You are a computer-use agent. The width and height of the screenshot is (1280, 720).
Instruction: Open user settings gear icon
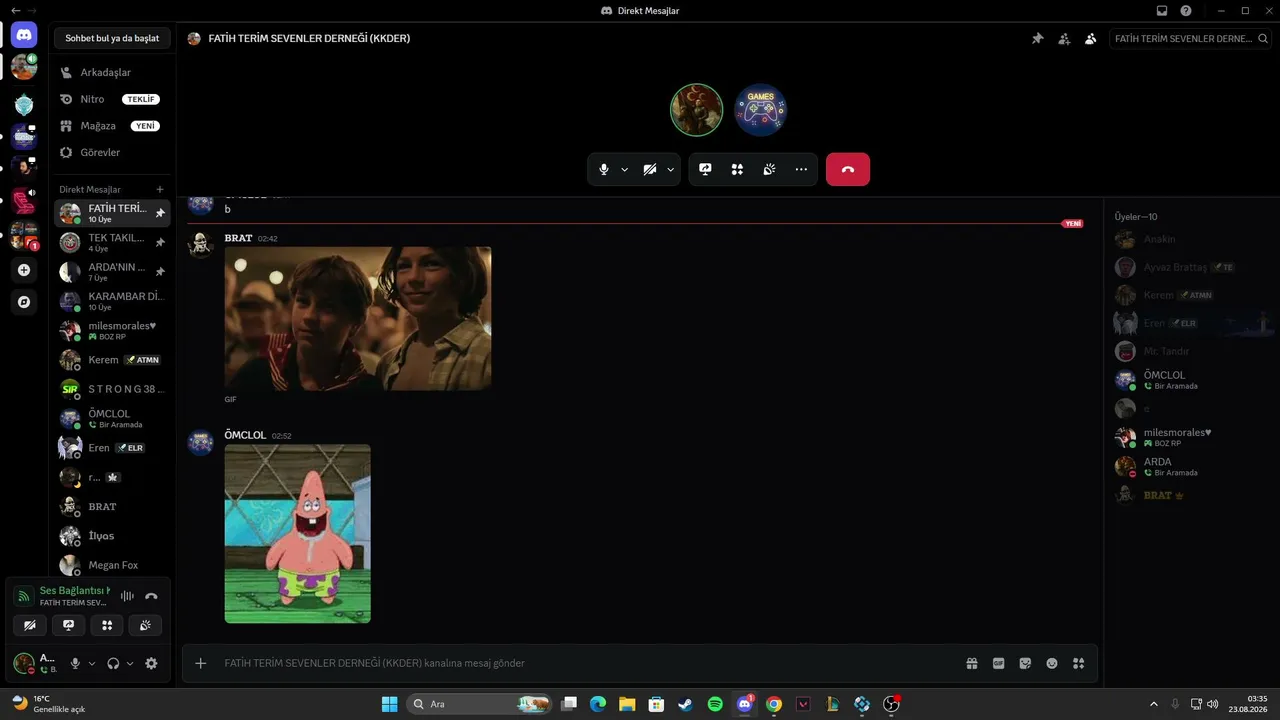151,663
